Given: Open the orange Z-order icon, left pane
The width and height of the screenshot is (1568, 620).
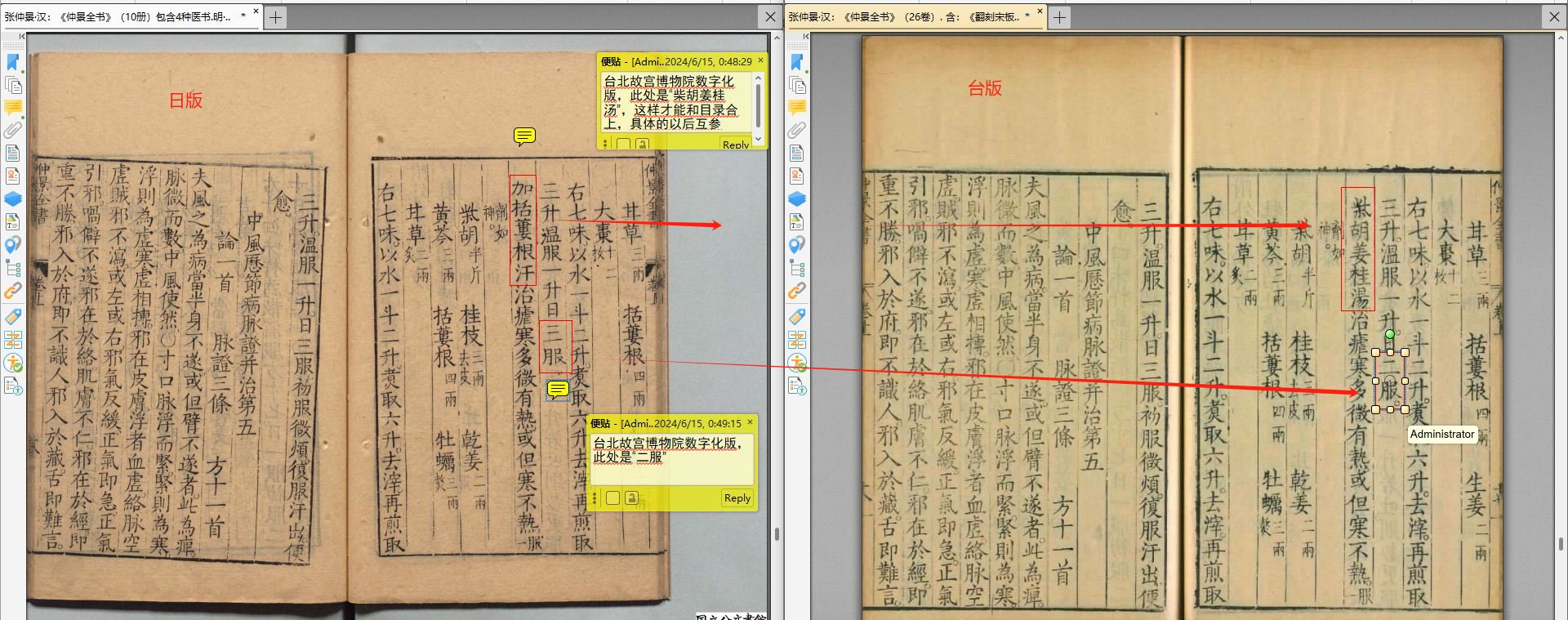Looking at the screenshot, I should [12, 340].
